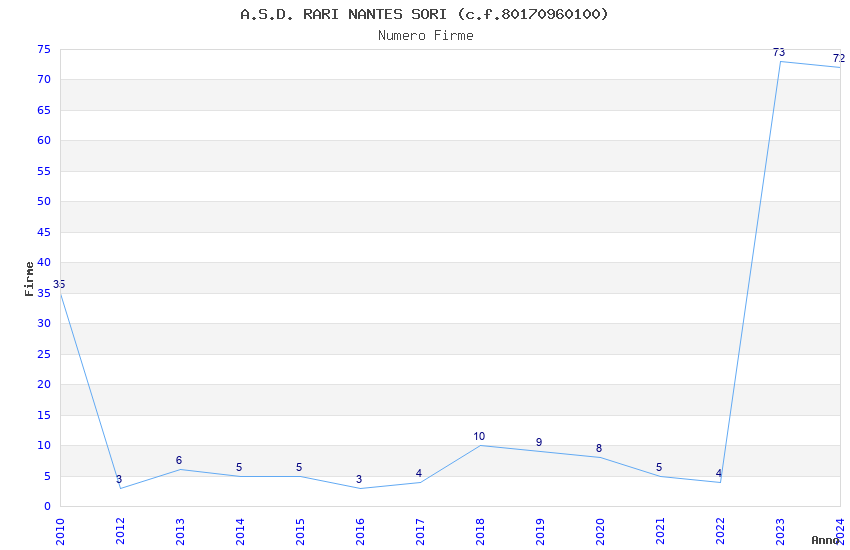Viewport: 850px width, 550px height.
Task: Click y-axis value 0
Action: [x=47, y=506]
